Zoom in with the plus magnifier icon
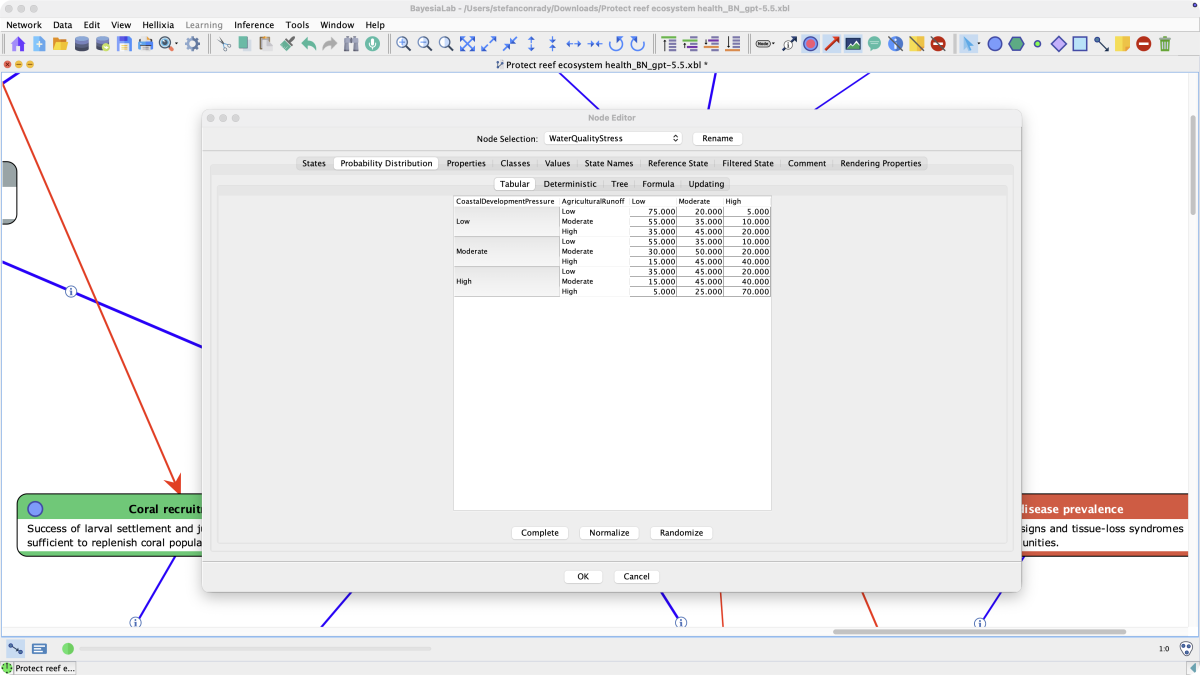 (x=403, y=44)
